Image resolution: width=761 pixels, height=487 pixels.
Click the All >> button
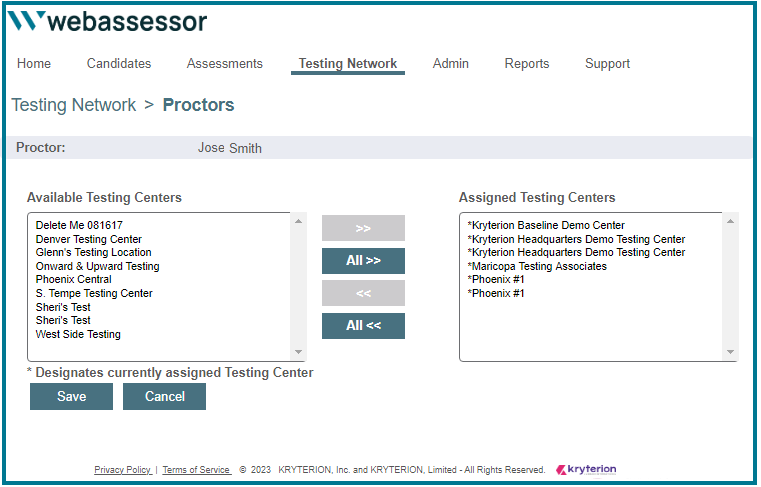[363, 261]
